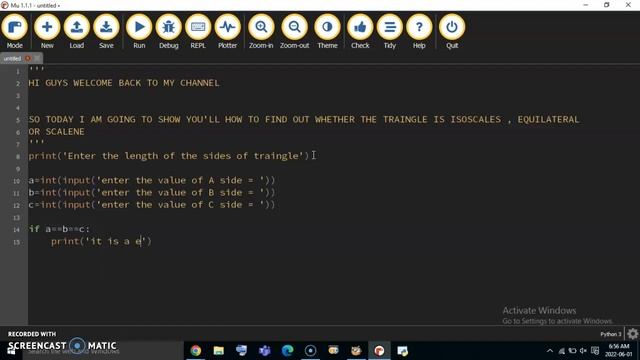Switch to Mu editor taskbar icon
Screen dimensions: 640x360
click(x=379, y=351)
